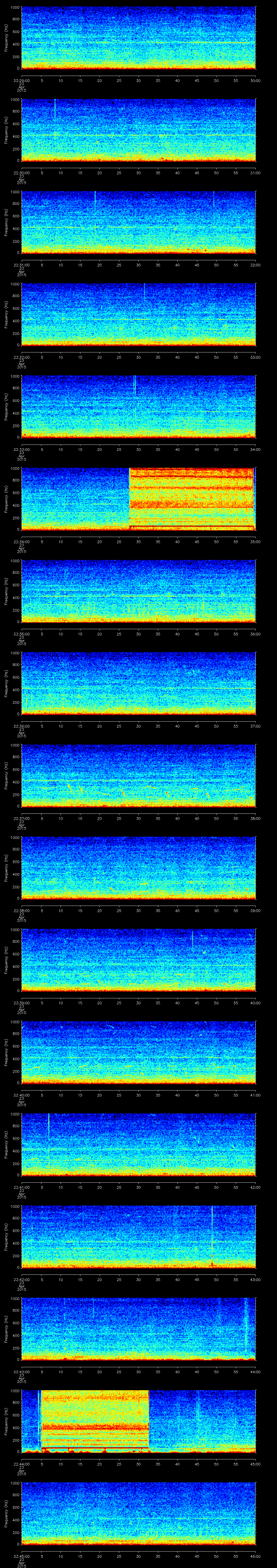The width and height of the screenshot is (277, 1568).
Task: Click the spectrogram panel starting at 22:30:00
Action: (x=138, y=130)
